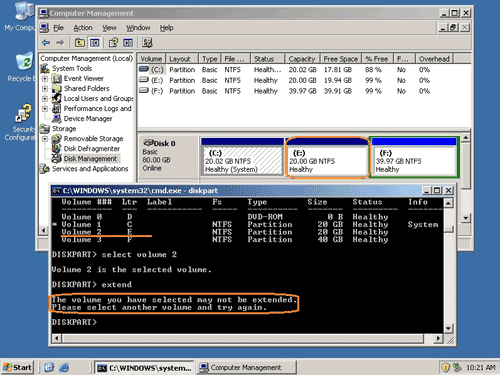Select the (C:) volume row disk icon
This screenshot has height=375, width=500.
click(144, 69)
